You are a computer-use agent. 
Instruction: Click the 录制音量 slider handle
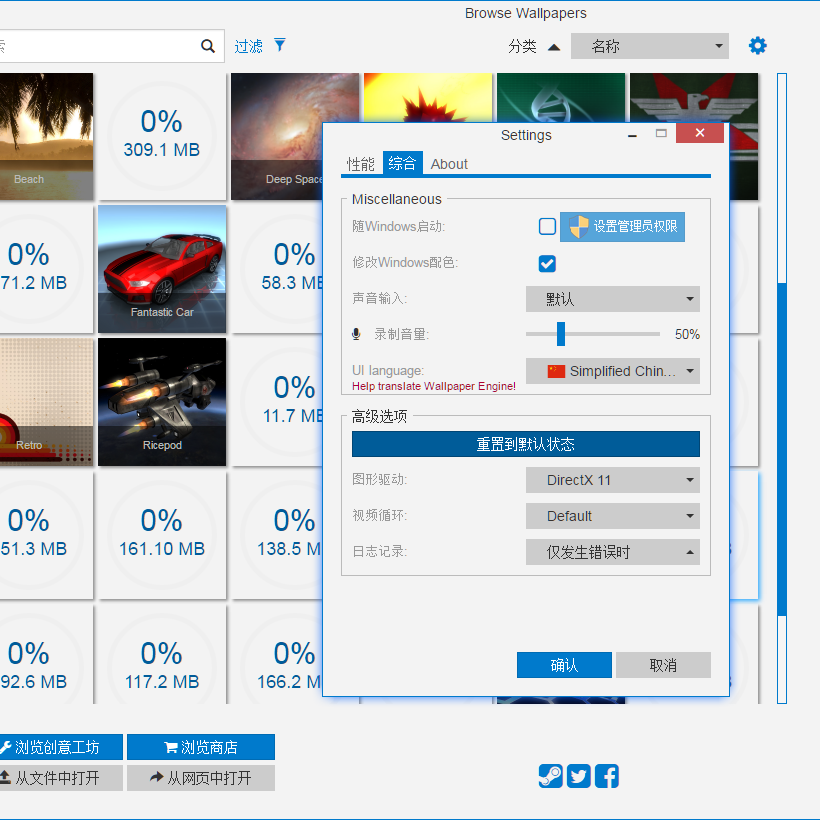pyautogui.click(x=561, y=334)
